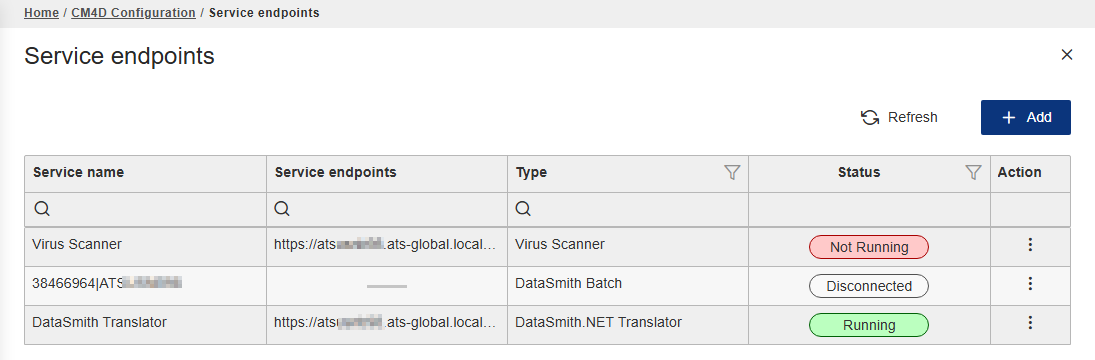Click Virus Scanner endpoint URL cell
Image resolution: width=1095 pixels, height=360 pixels.
(387, 245)
